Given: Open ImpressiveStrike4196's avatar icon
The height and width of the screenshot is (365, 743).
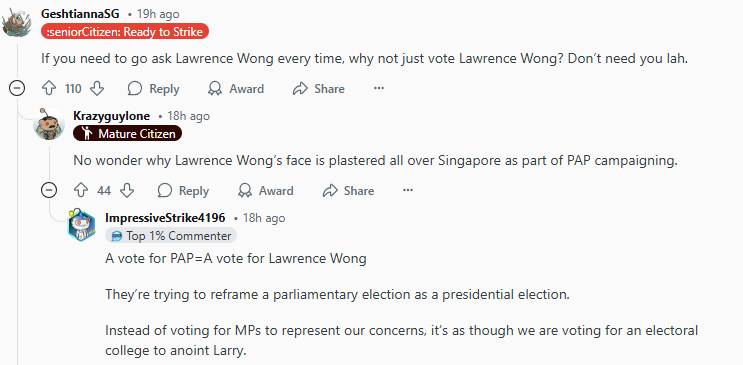Looking at the screenshot, I should (82, 226).
